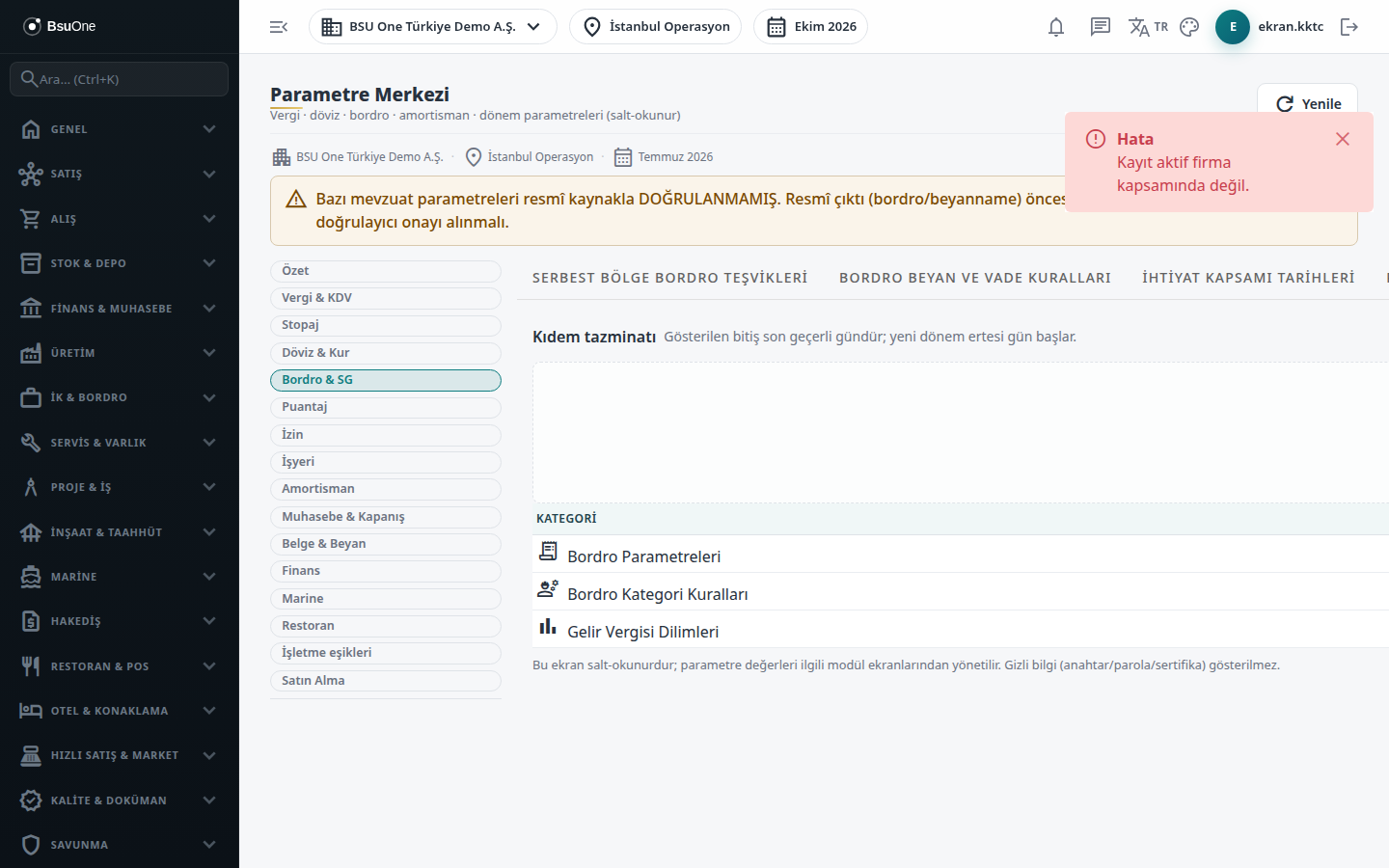This screenshot has width=1389, height=868.
Task: Expand the İK & BORDRO sidebar section
Action: click(120, 397)
